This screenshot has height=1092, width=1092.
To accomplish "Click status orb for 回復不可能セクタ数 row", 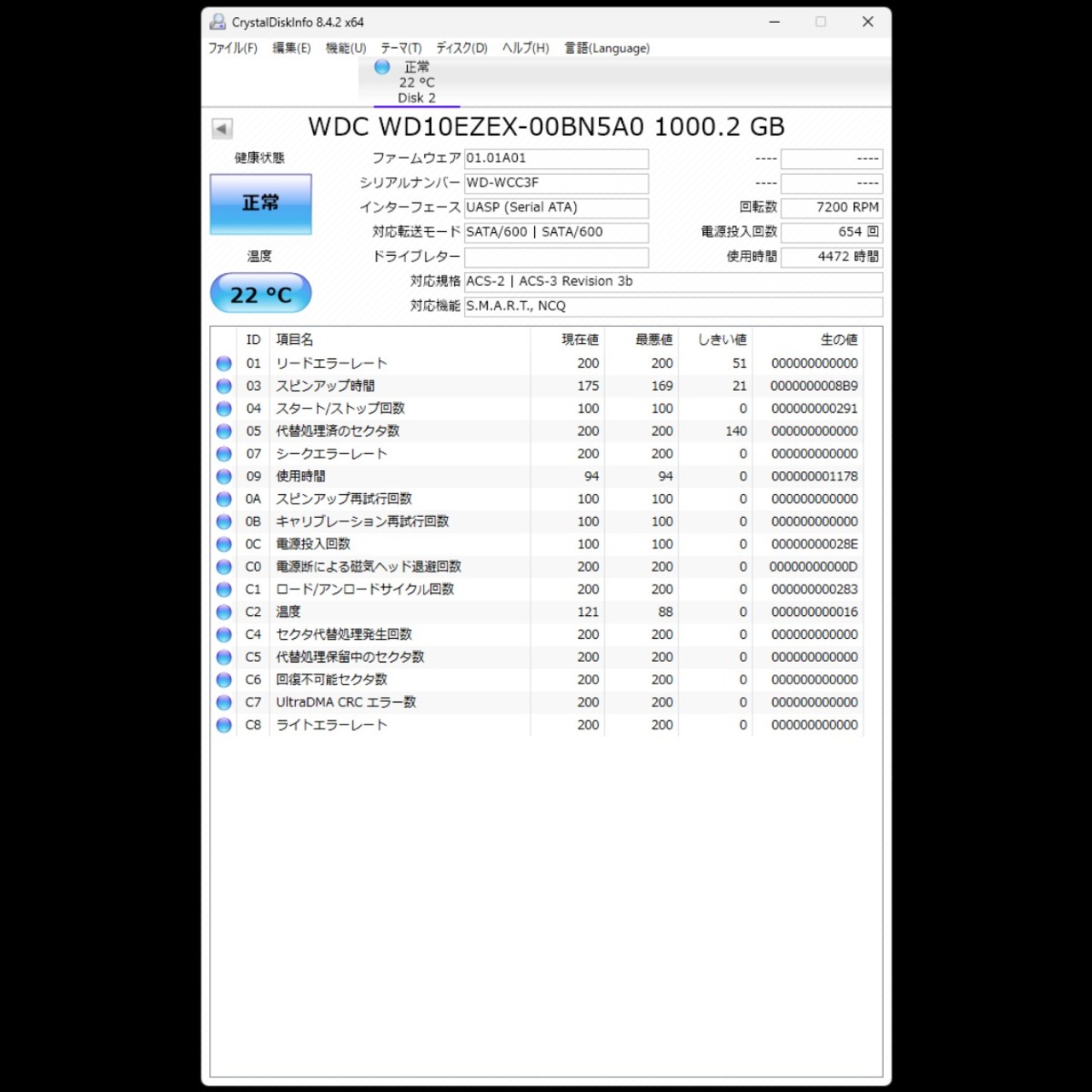I will pyautogui.click(x=224, y=680).
